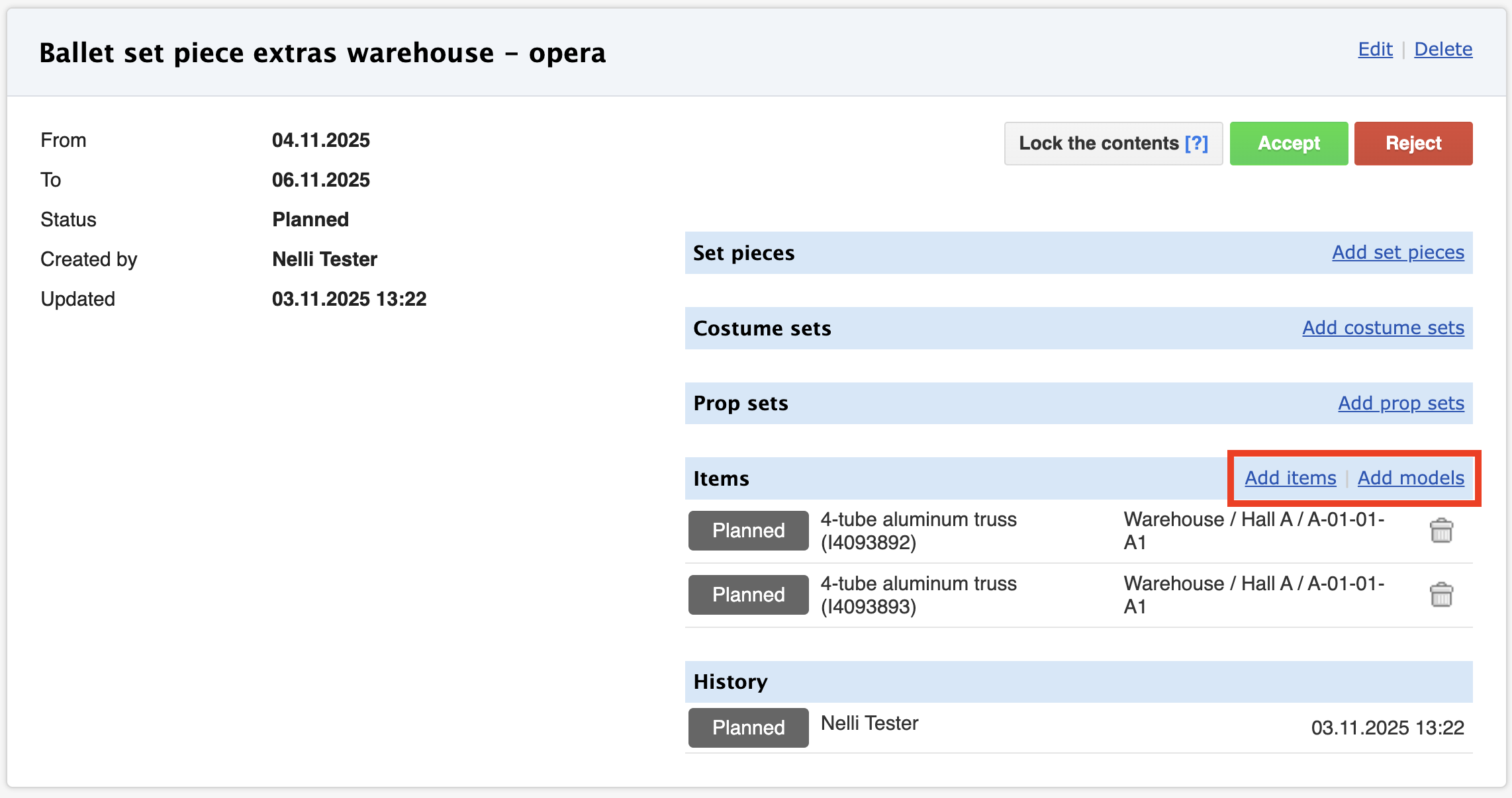Remove truss item I4093893 using trash icon

coord(1441,595)
